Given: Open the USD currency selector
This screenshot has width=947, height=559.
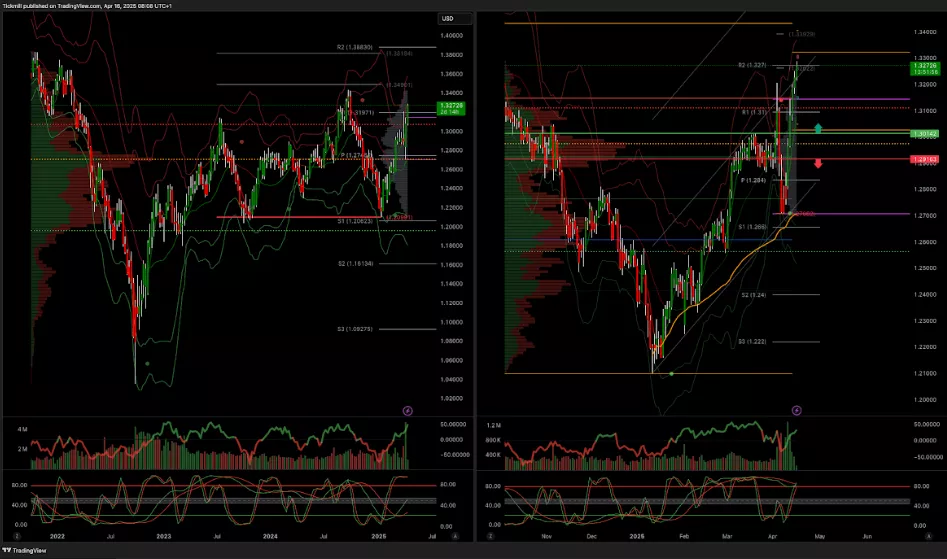Looking at the screenshot, I should (x=449, y=19).
